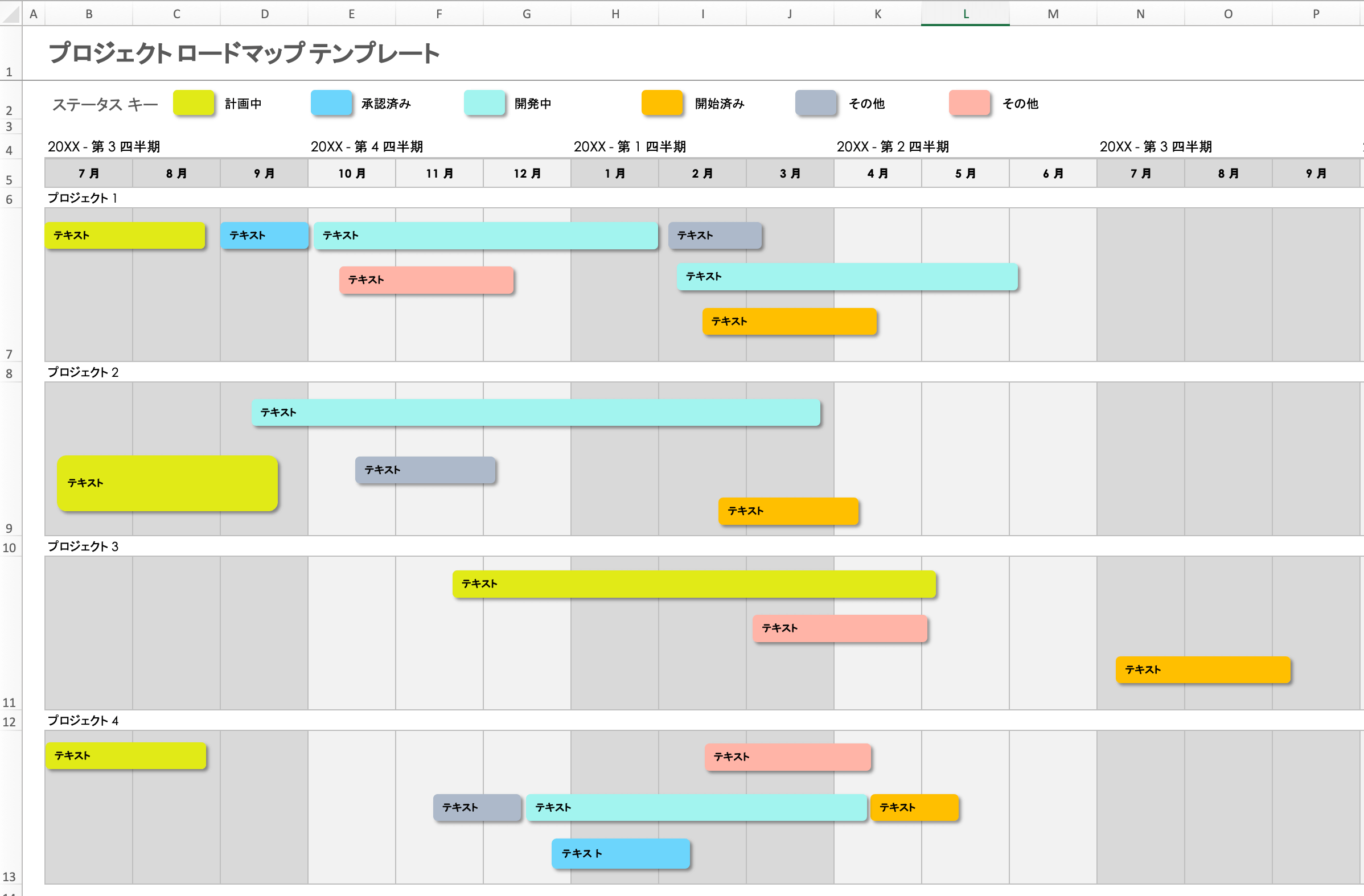The height and width of the screenshot is (896, 1364).
Task: Click the pink その他 status swatch
Action: pos(968,103)
